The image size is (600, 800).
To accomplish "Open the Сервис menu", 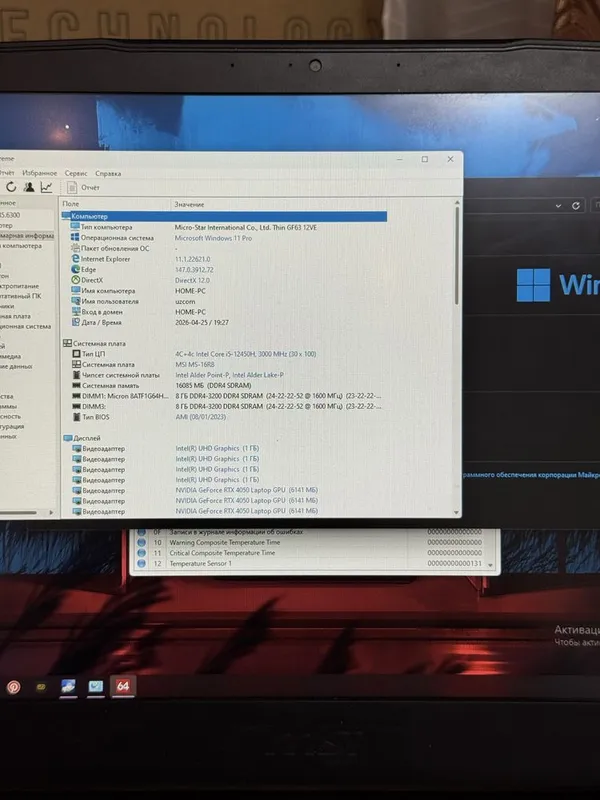I will pos(76,173).
